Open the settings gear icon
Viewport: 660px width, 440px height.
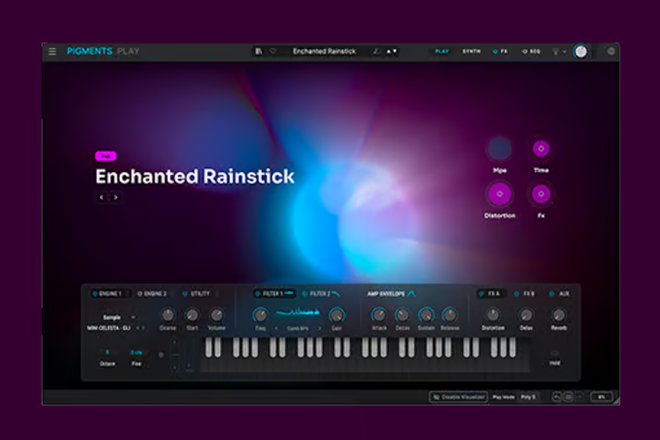(611, 51)
